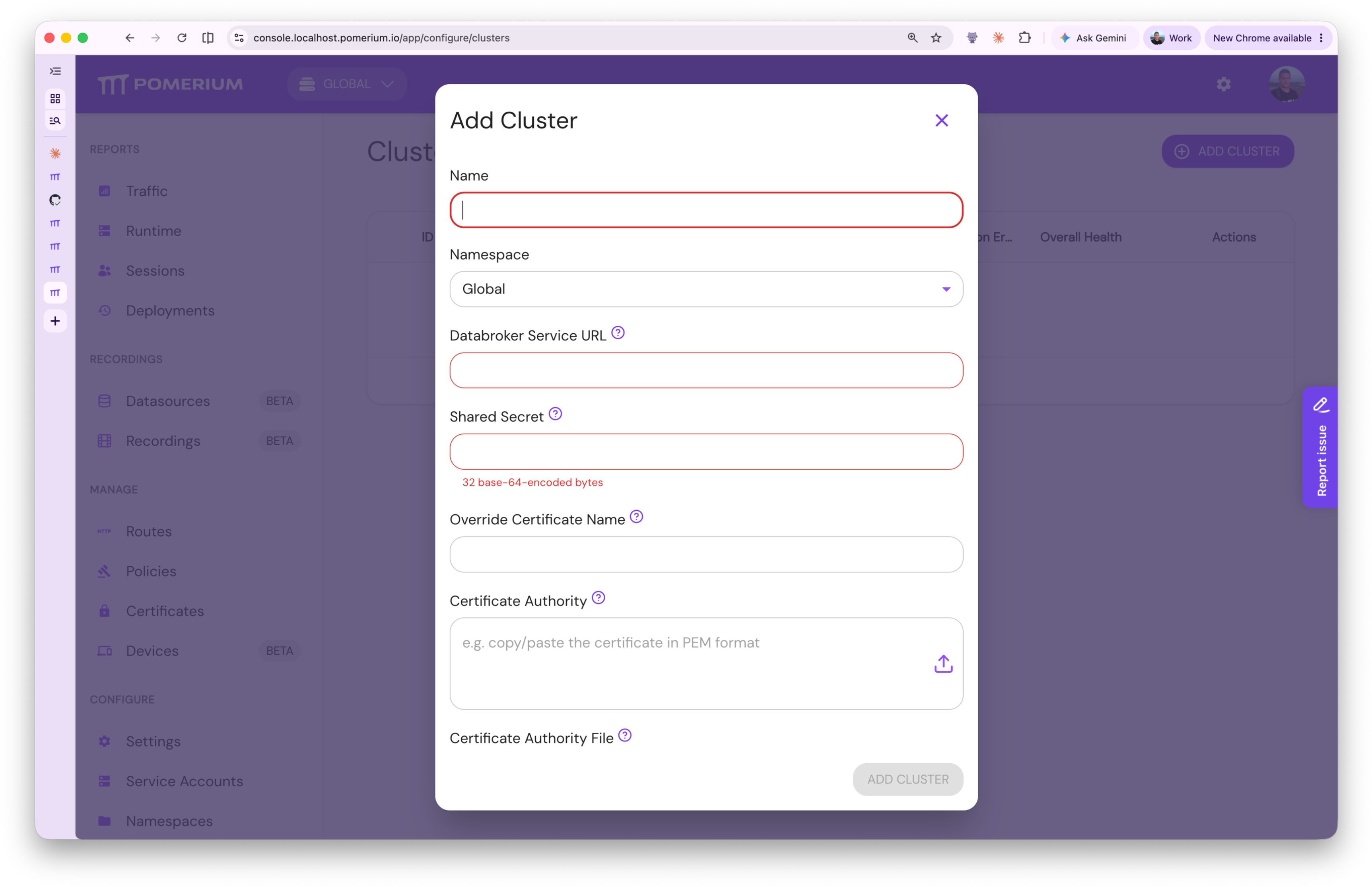Click the Report issue side tab

tap(1320, 447)
